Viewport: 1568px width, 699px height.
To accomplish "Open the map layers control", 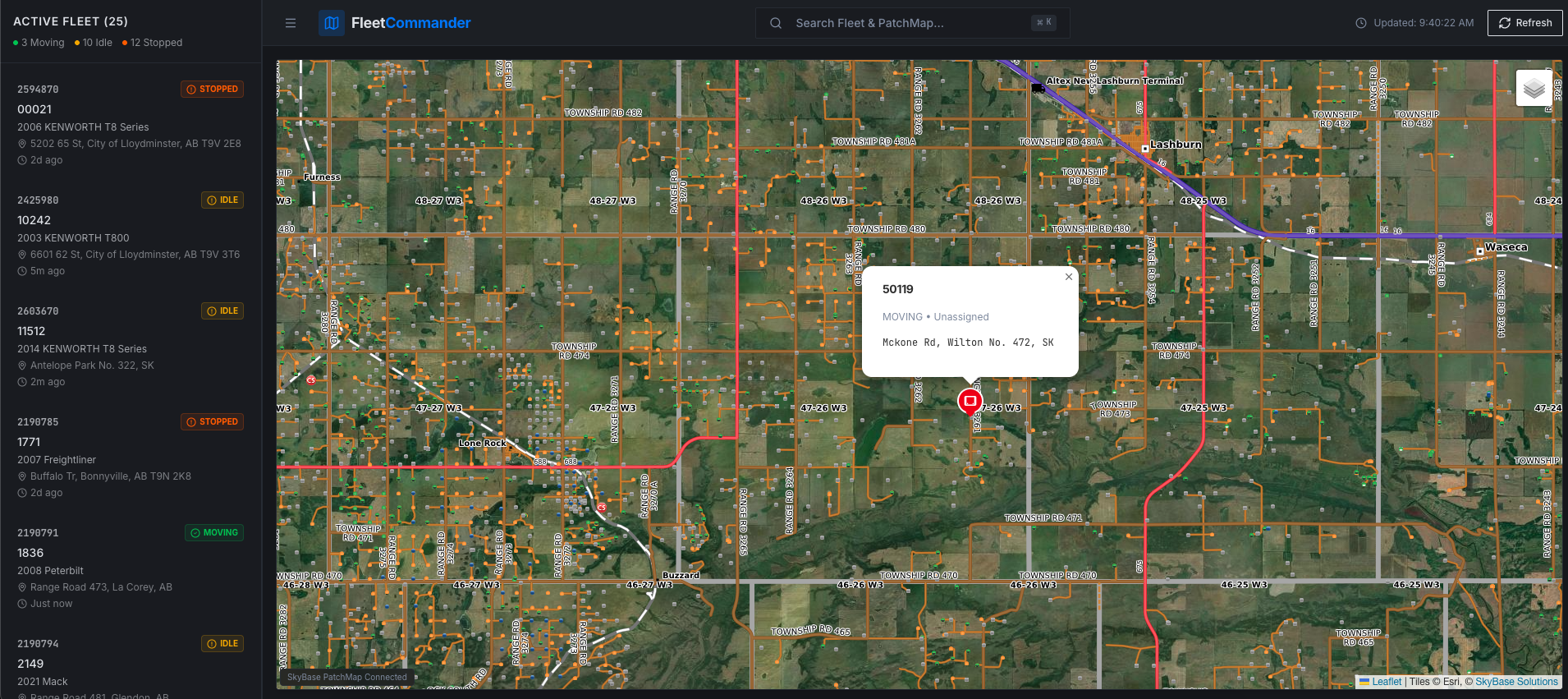I will pos(1534,88).
